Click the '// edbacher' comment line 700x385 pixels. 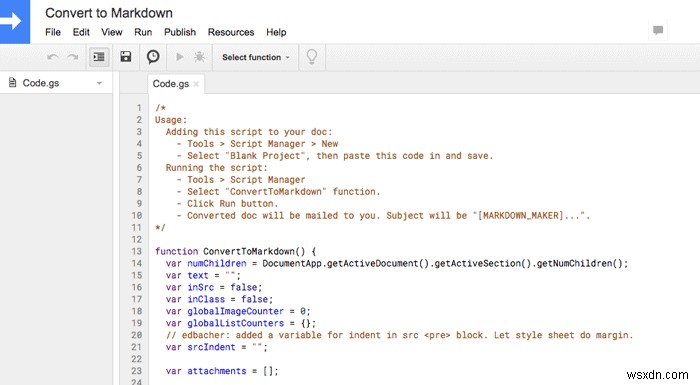[400, 335]
